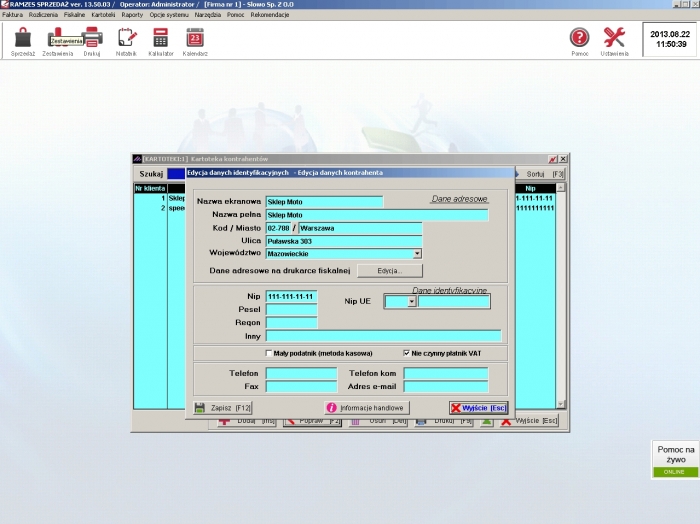Viewport: 700px width, 524px height.
Task: Open the Raporty menu
Action: (132, 15)
